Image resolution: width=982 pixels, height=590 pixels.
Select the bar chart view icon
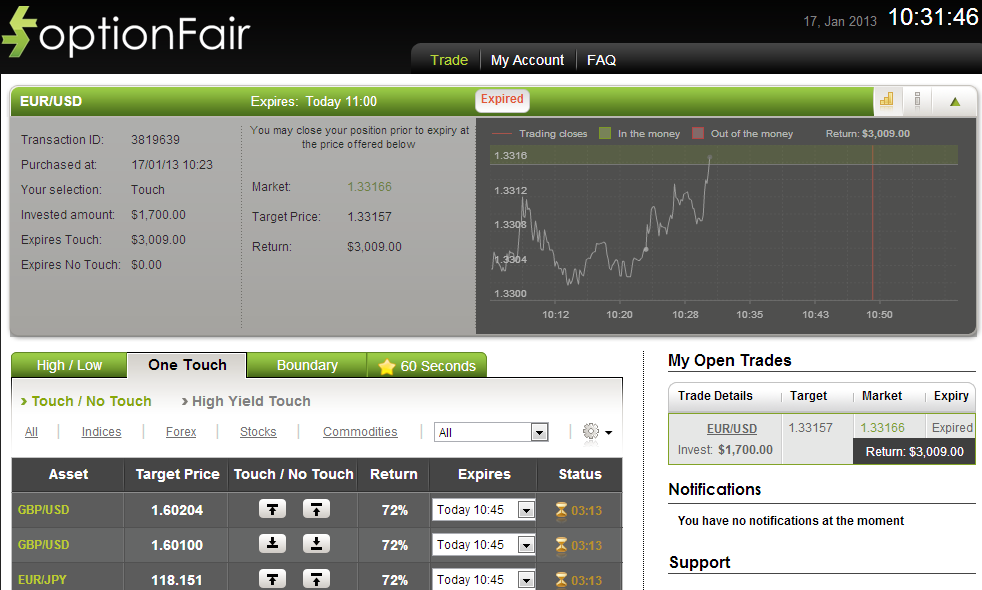click(x=887, y=100)
